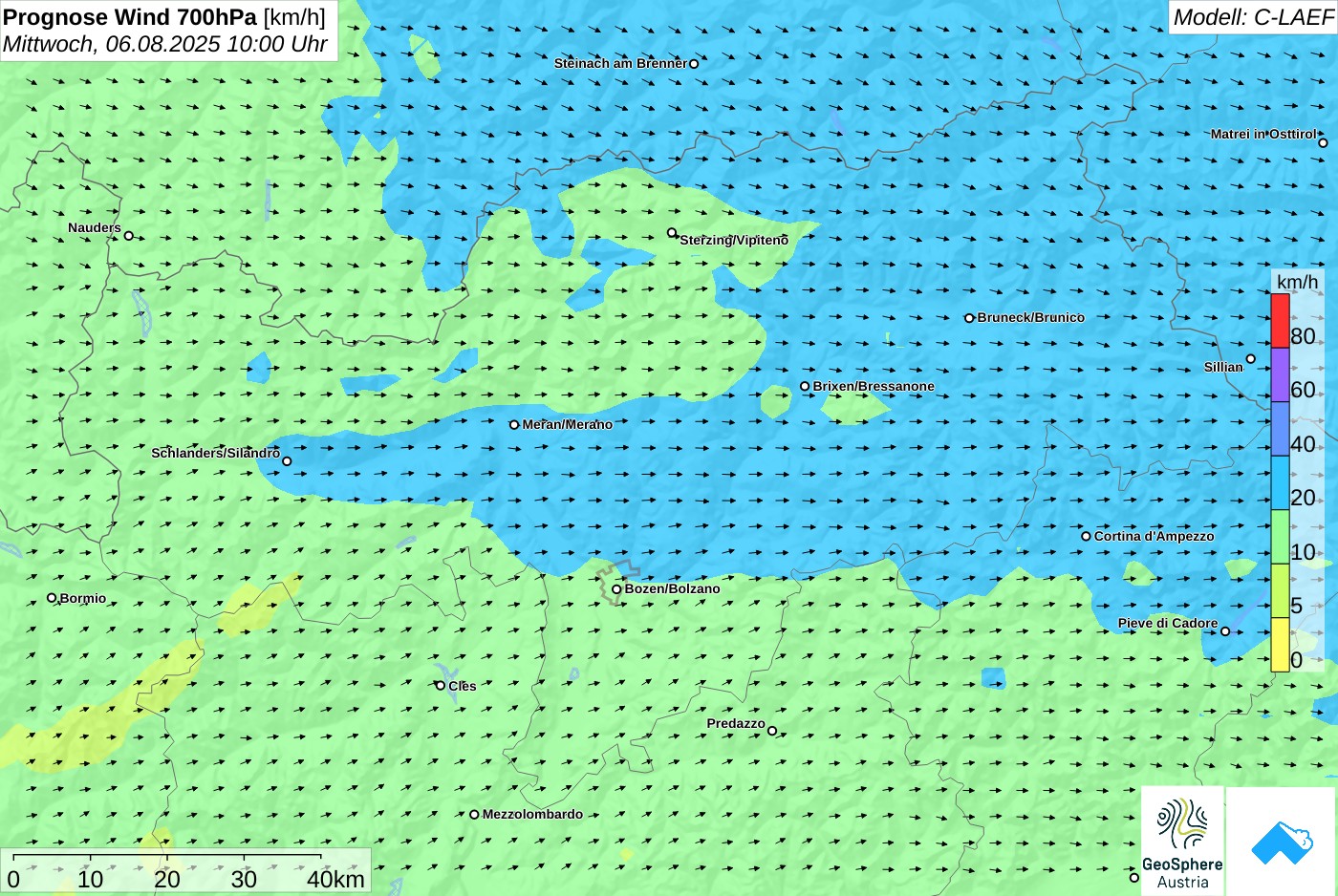Image resolution: width=1338 pixels, height=896 pixels.
Task: Click the 'Brixen/Bressanone' town label
Action: 874,386
